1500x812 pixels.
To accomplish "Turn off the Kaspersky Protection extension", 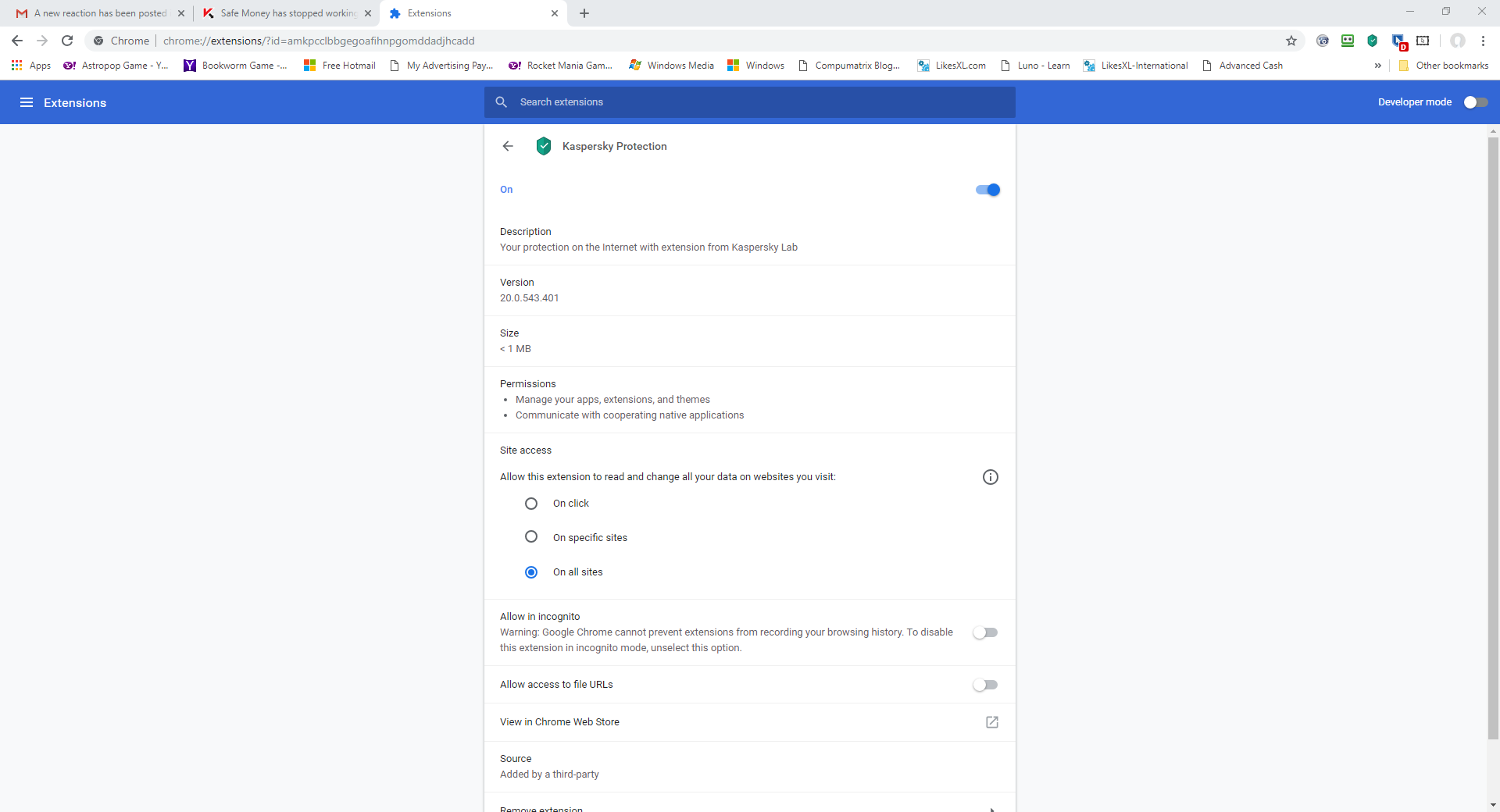I will [x=987, y=190].
